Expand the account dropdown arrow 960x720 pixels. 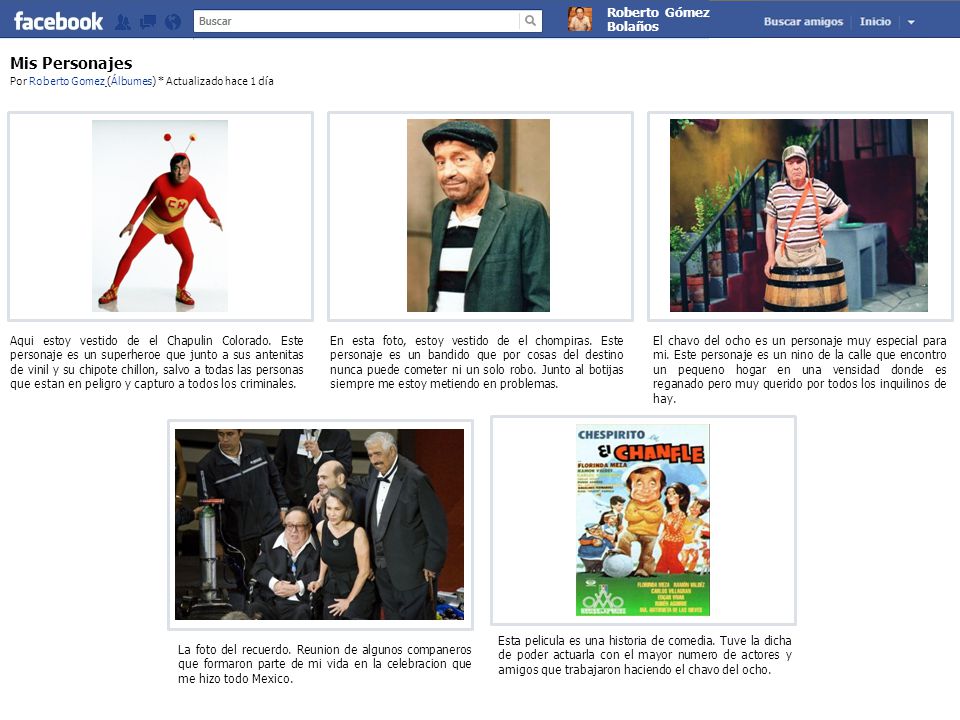[911, 22]
